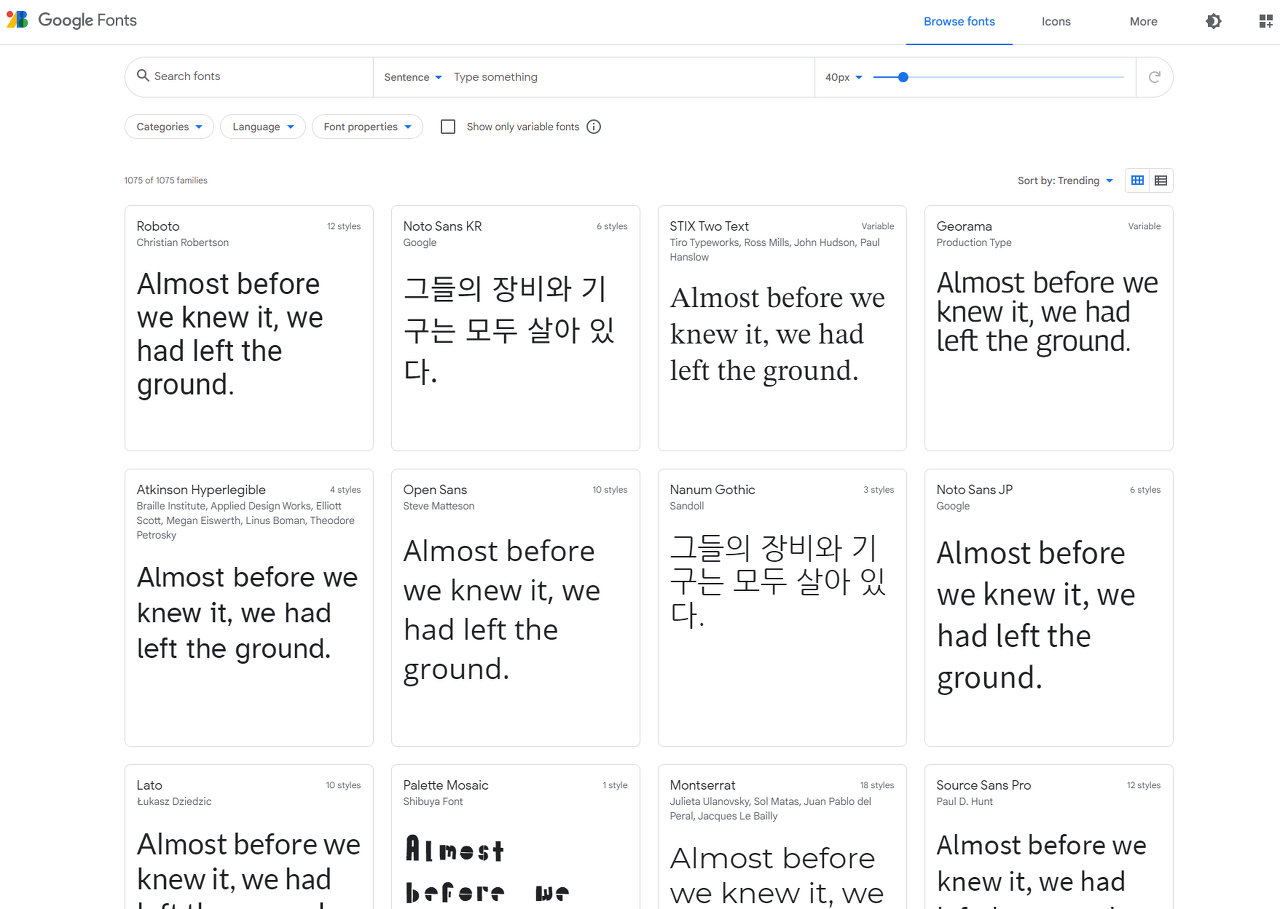Click 'Production Type' designer text
Viewport: 1280px width, 909px height.
tap(974, 243)
